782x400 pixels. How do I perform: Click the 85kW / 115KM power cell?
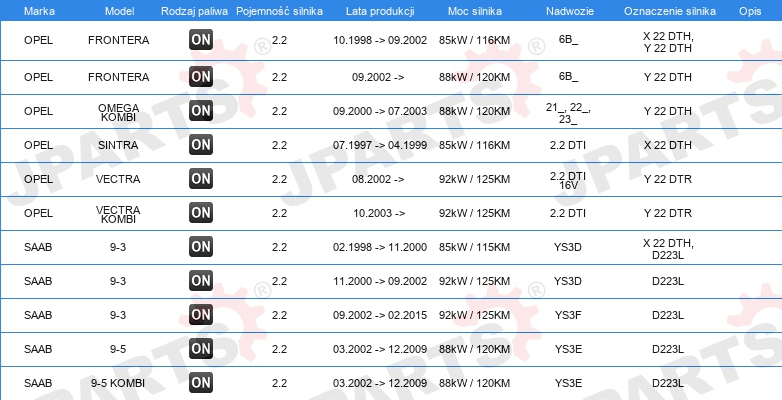[474, 247]
